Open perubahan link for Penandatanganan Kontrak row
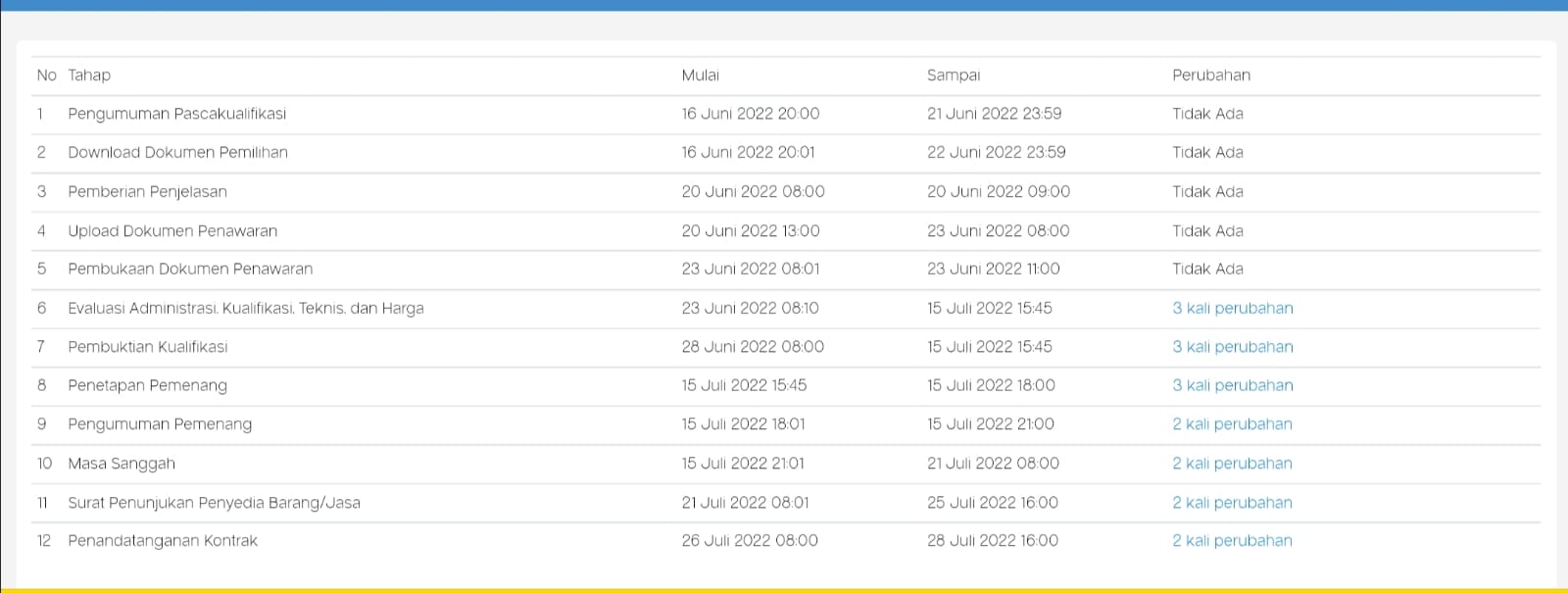This screenshot has height=593, width=1568. pos(1232,541)
